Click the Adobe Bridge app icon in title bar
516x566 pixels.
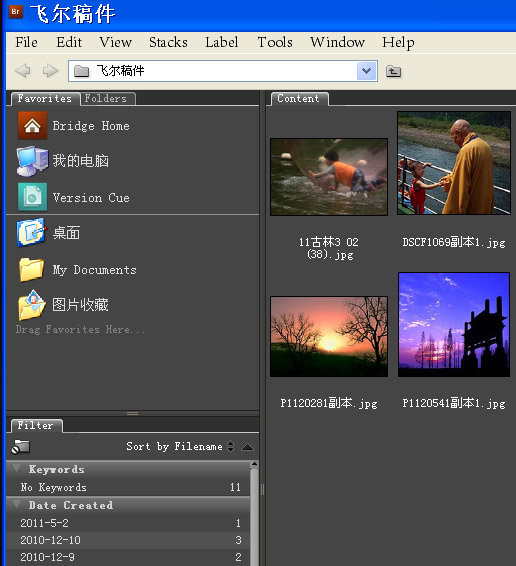point(16,12)
